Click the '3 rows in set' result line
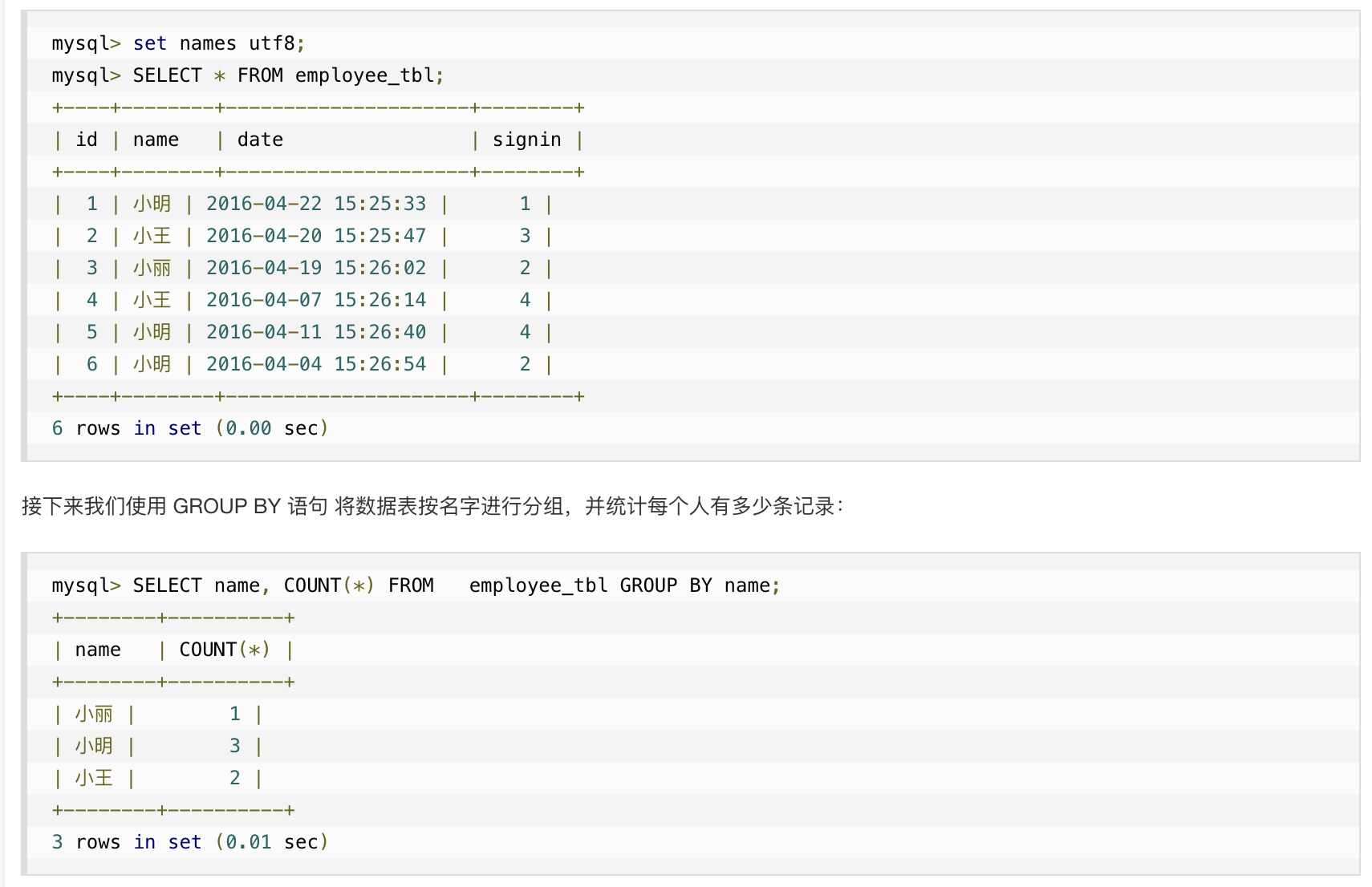The image size is (1372, 887). pyautogui.click(x=190, y=842)
